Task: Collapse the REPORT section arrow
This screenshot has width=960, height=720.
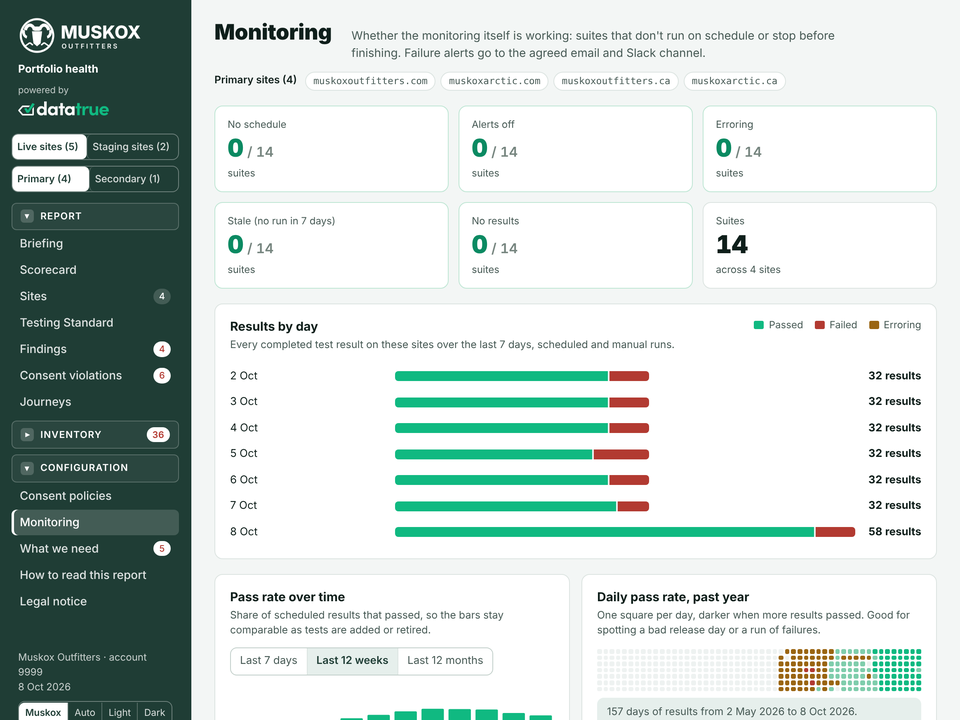Action: point(27,216)
